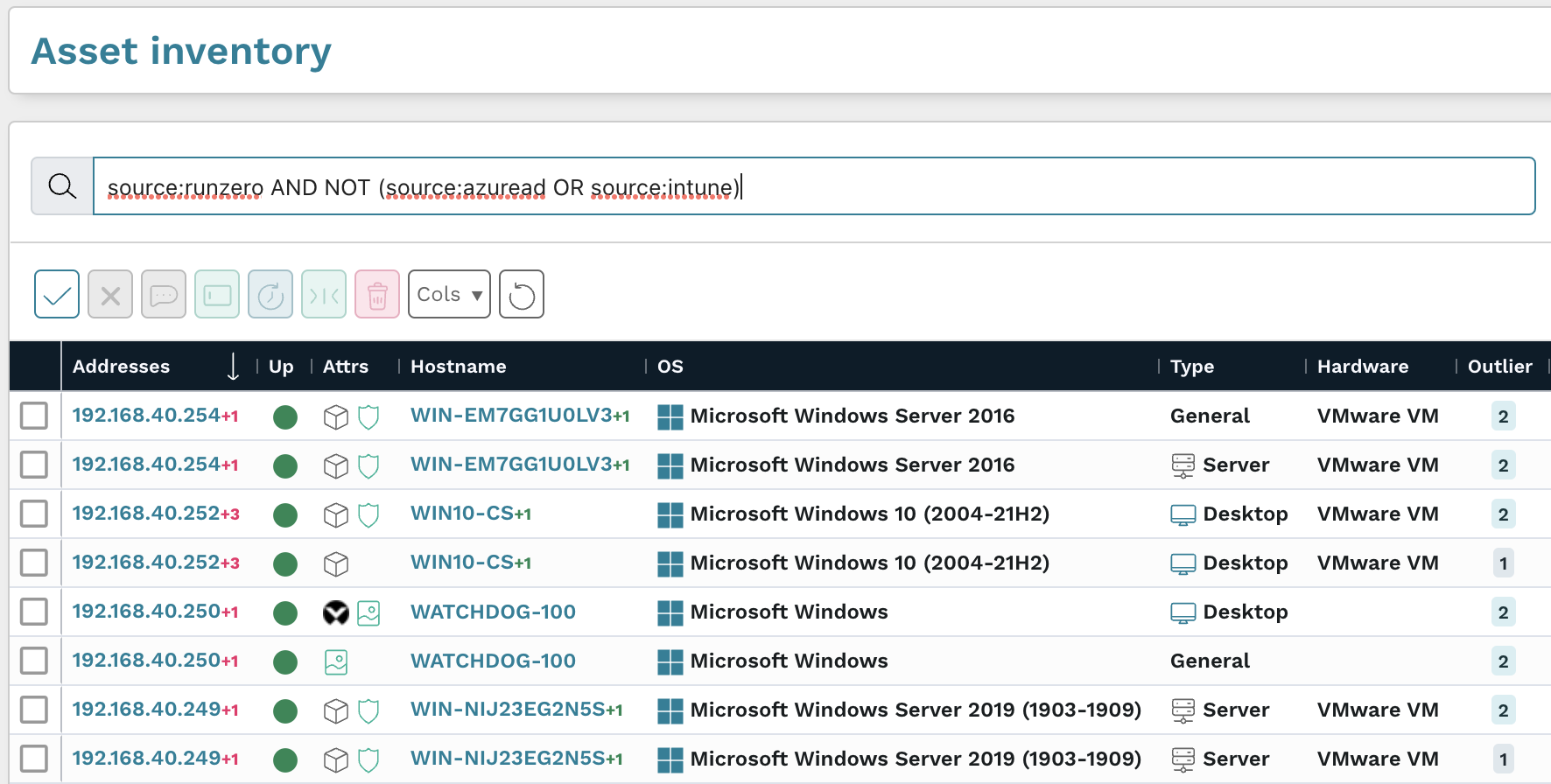Click the tag label icon in toolbar

point(217,295)
